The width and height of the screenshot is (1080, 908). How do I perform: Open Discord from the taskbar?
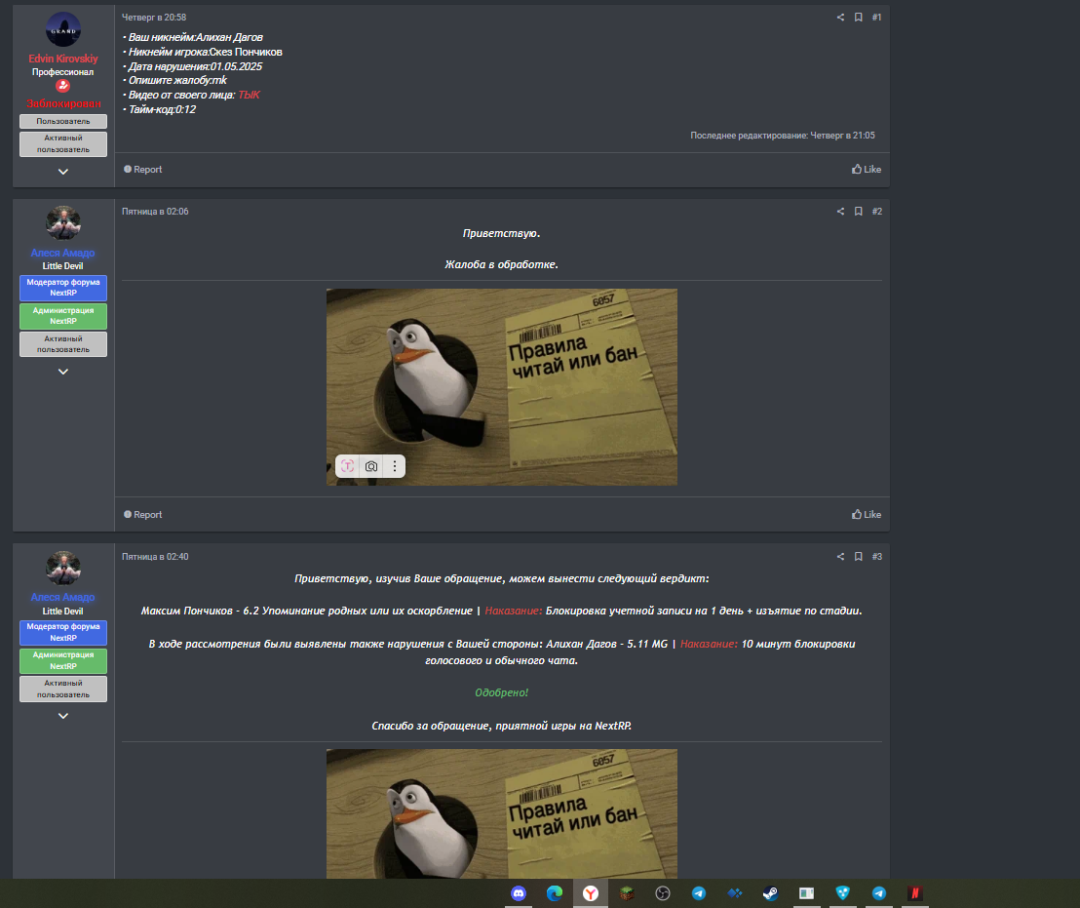click(518, 894)
